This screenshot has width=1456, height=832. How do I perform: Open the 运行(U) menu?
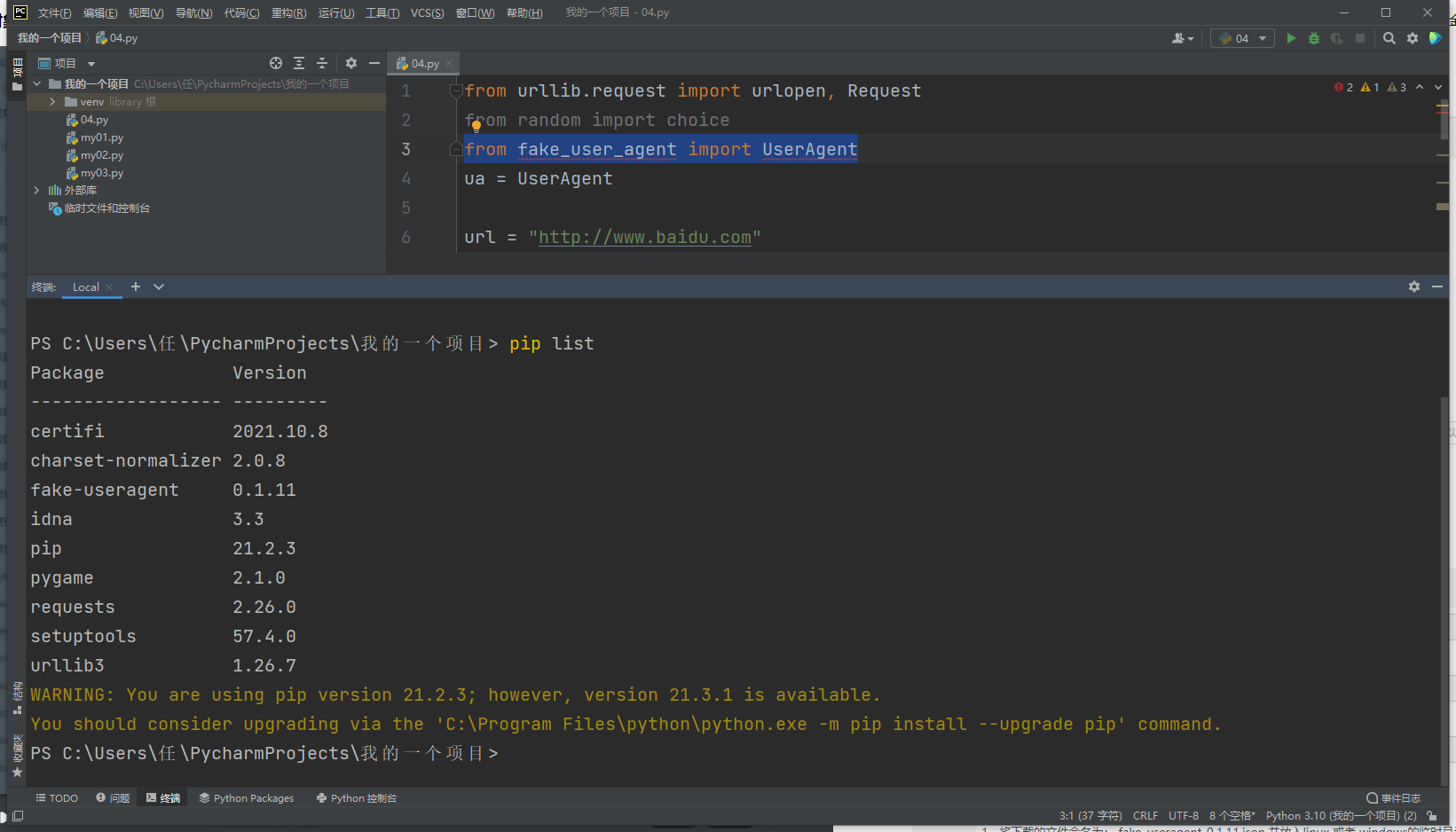335,12
